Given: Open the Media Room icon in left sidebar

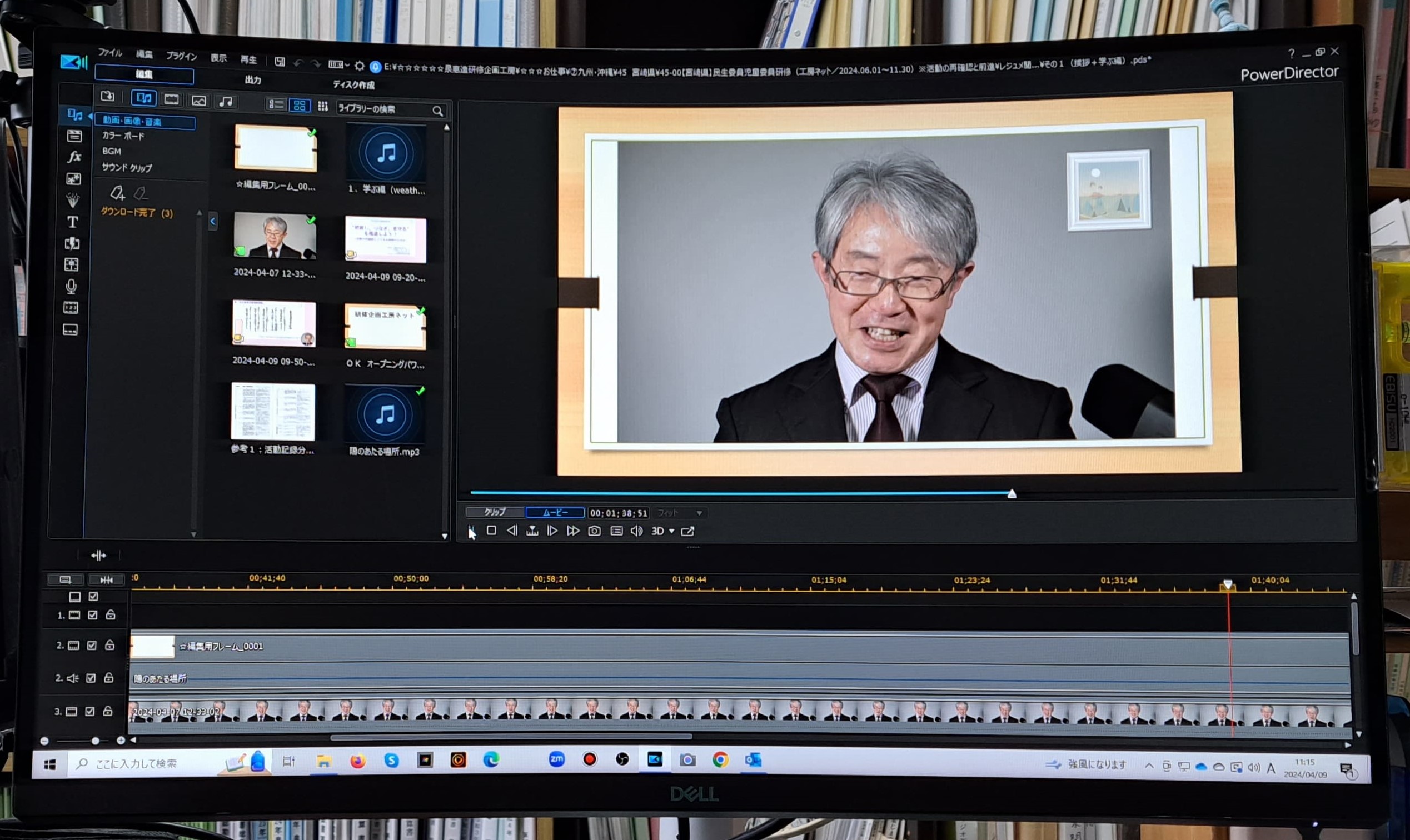Looking at the screenshot, I should [x=74, y=115].
